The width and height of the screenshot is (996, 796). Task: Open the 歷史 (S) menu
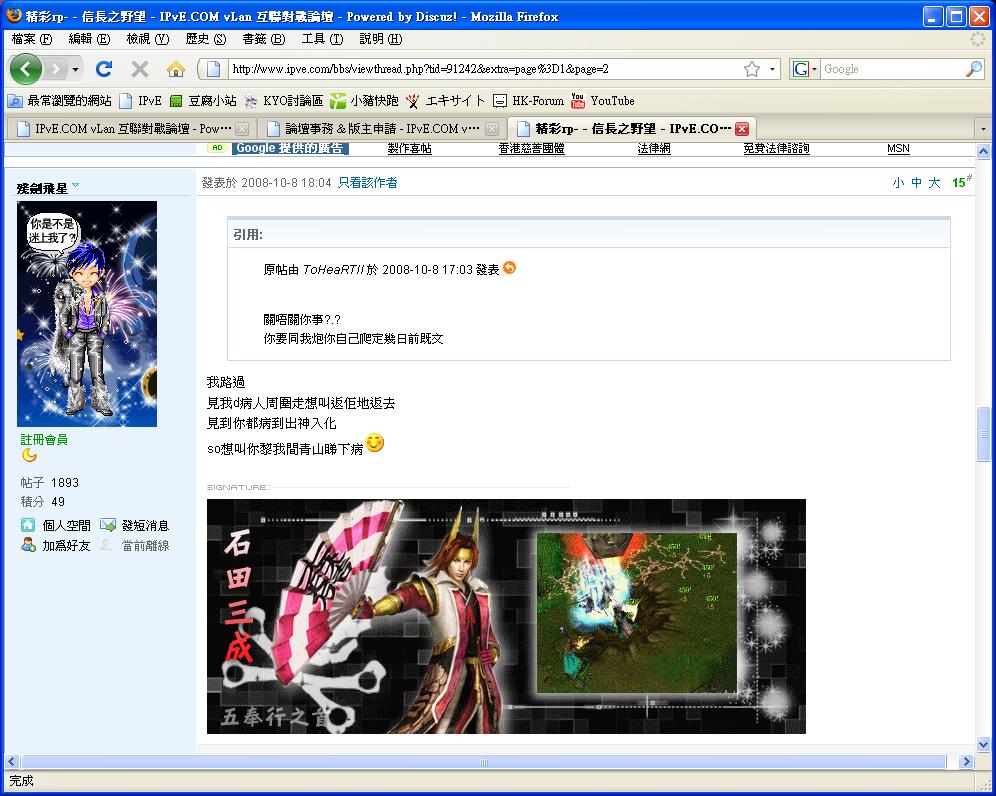(205, 39)
